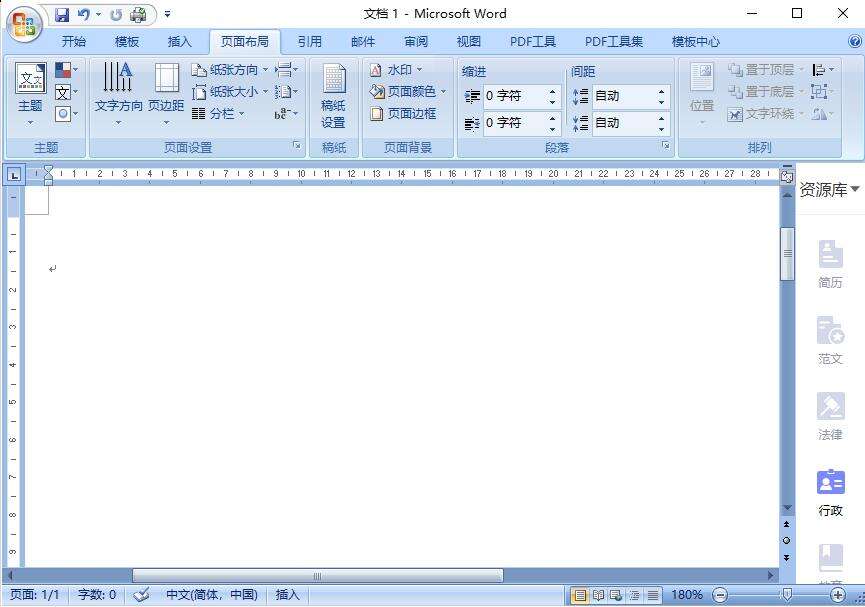Screen dimensions: 865x607
Task: Open the Office button menu
Action: pos(25,24)
